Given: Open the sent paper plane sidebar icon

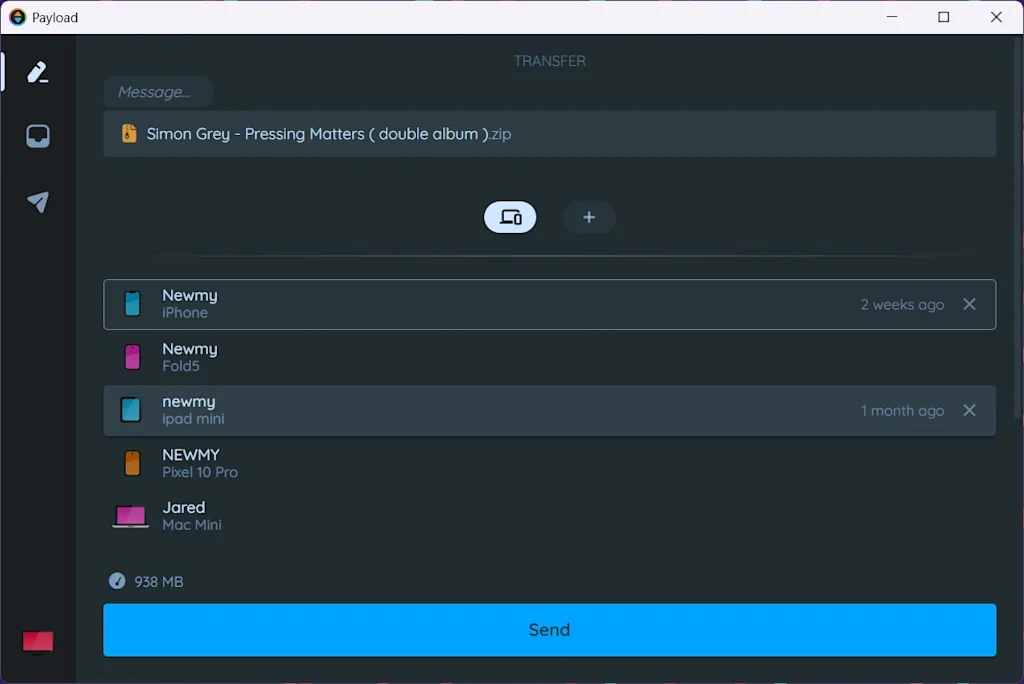Looking at the screenshot, I should pyautogui.click(x=38, y=202).
